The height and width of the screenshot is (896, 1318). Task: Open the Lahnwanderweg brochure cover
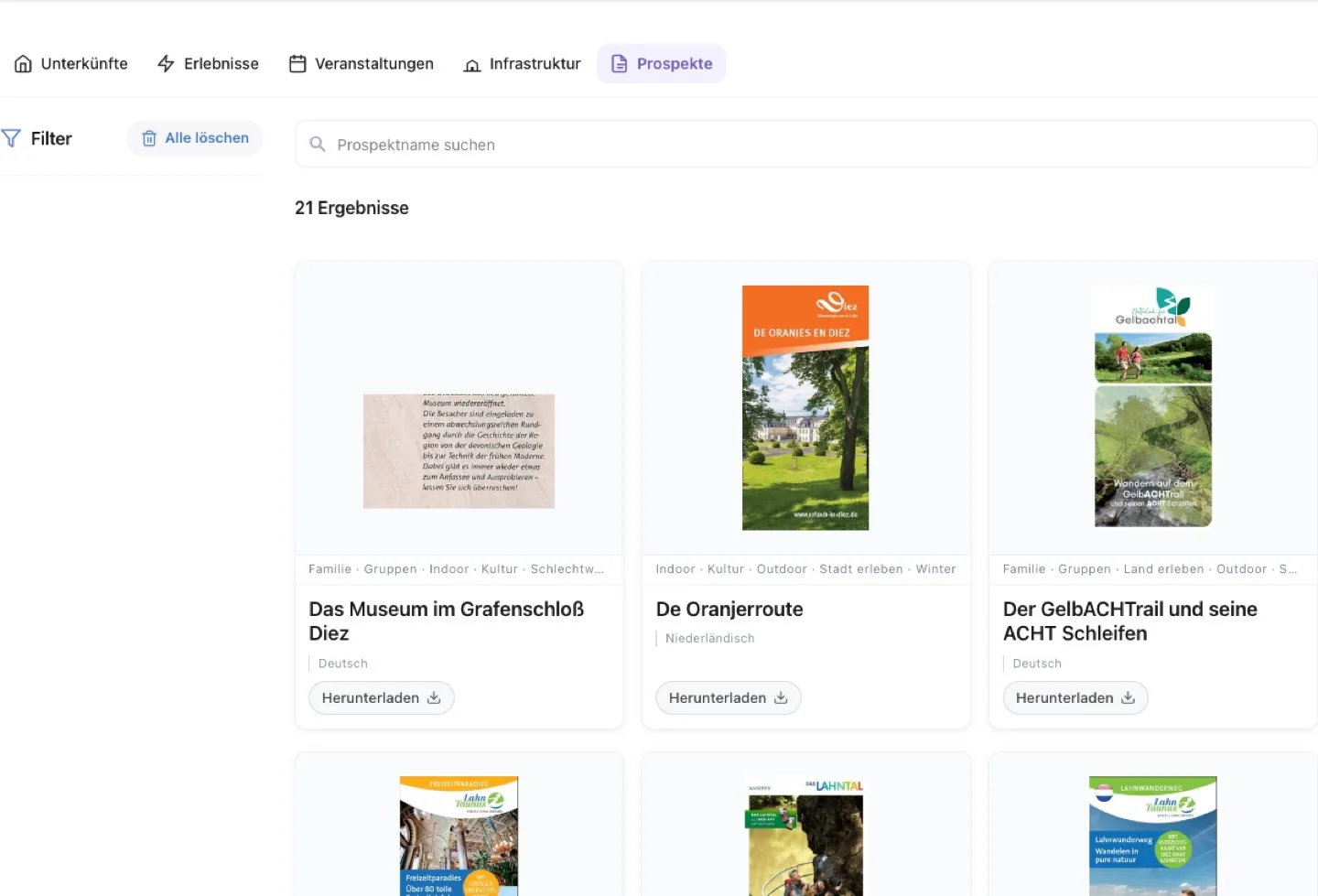click(x=1153, y=837)
